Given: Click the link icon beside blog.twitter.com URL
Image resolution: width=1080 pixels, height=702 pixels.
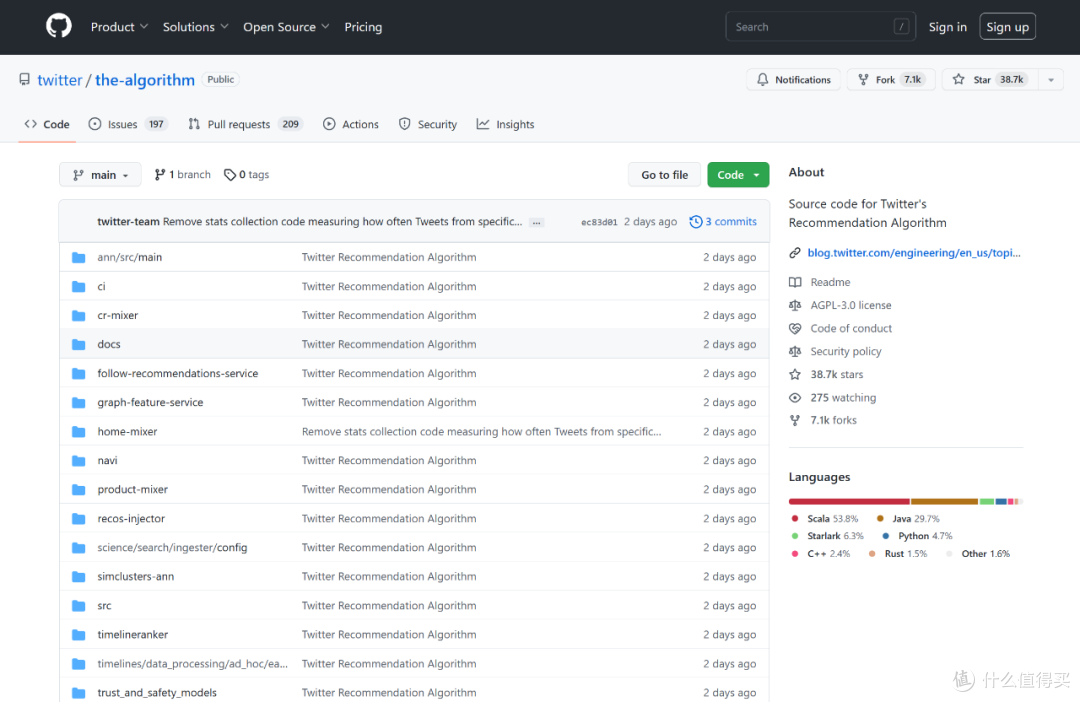Looking at the screenshot, I should click(795, 253).
